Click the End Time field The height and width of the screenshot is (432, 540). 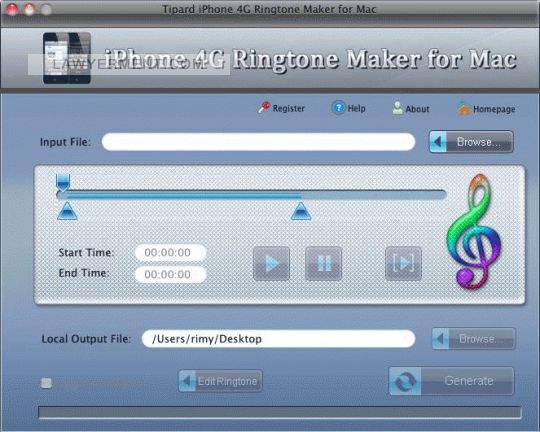(171, 274)
